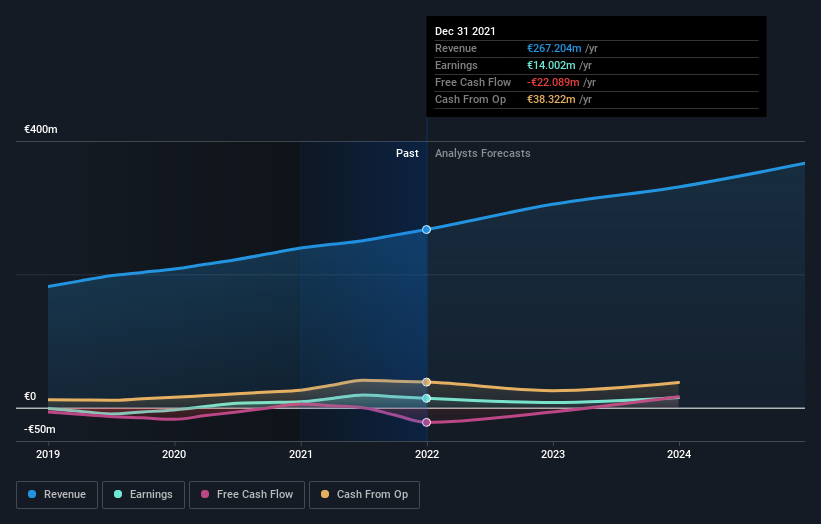Toggle the Revenue legend button
821x524 pixels.
(57, 495)
